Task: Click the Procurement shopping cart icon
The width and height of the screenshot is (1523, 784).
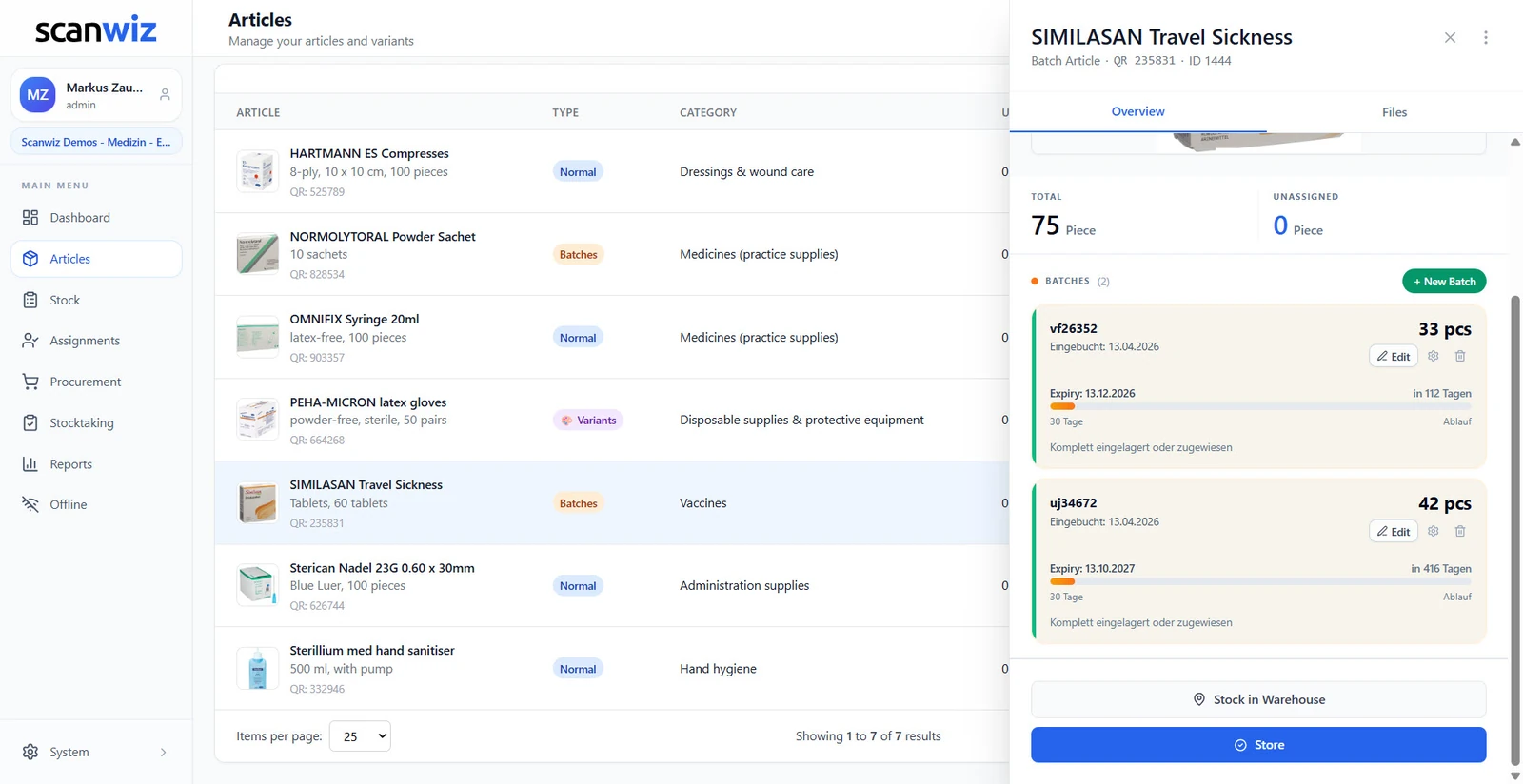Action: pos(30,382)
